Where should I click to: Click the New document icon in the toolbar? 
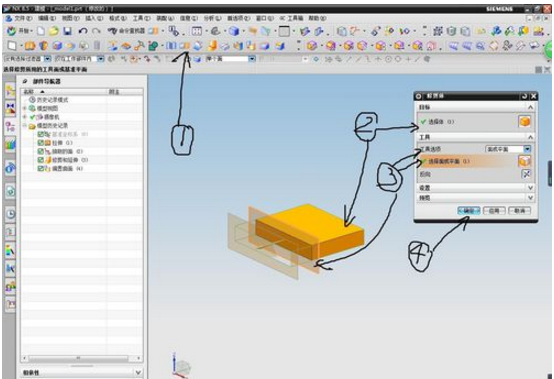41,31
